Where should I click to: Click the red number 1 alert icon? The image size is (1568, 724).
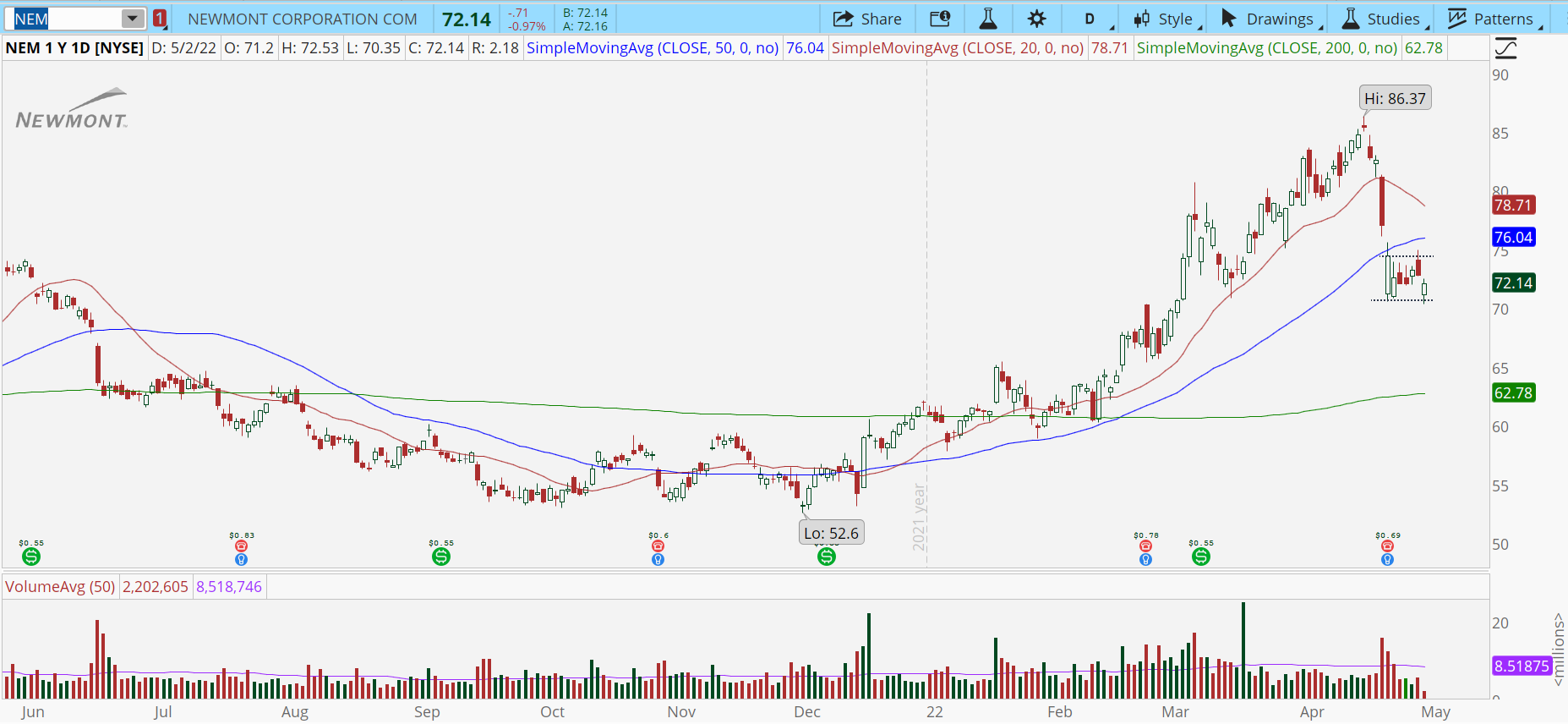point(160,19)
